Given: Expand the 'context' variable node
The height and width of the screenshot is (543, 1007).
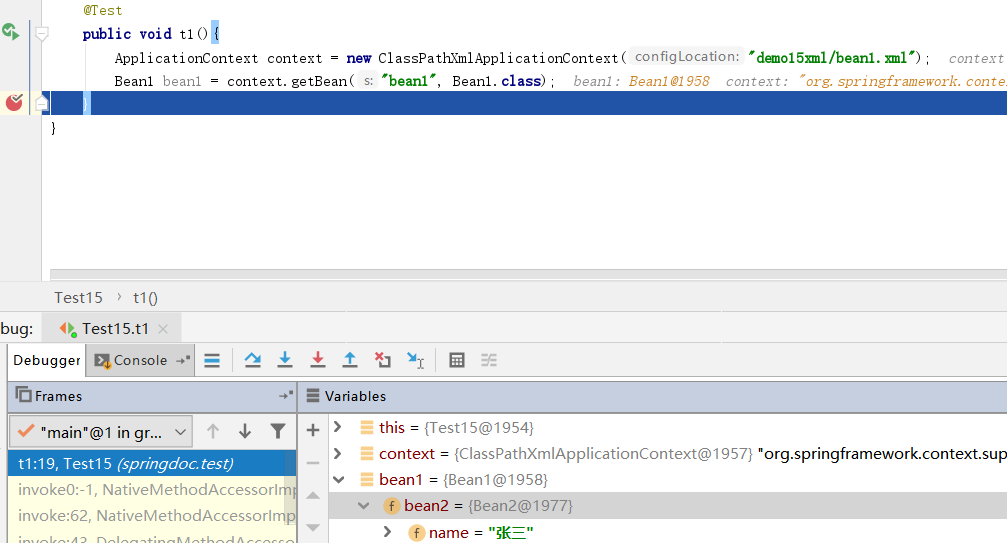Looking at the screenshot, I should [338, 453].
